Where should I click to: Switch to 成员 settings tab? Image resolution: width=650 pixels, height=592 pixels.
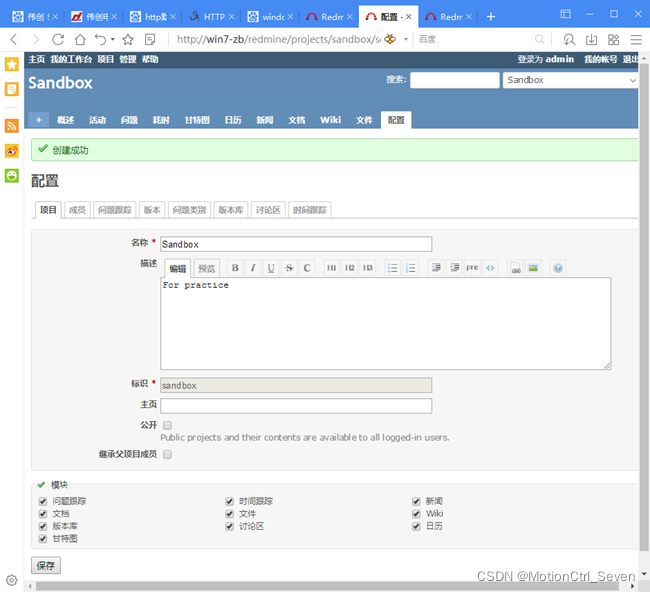pyautogui.click(x=77, y=210)
